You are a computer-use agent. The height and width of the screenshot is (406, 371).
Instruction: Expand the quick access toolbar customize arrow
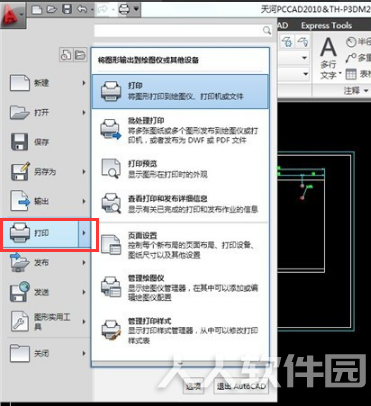pos(136,9)
